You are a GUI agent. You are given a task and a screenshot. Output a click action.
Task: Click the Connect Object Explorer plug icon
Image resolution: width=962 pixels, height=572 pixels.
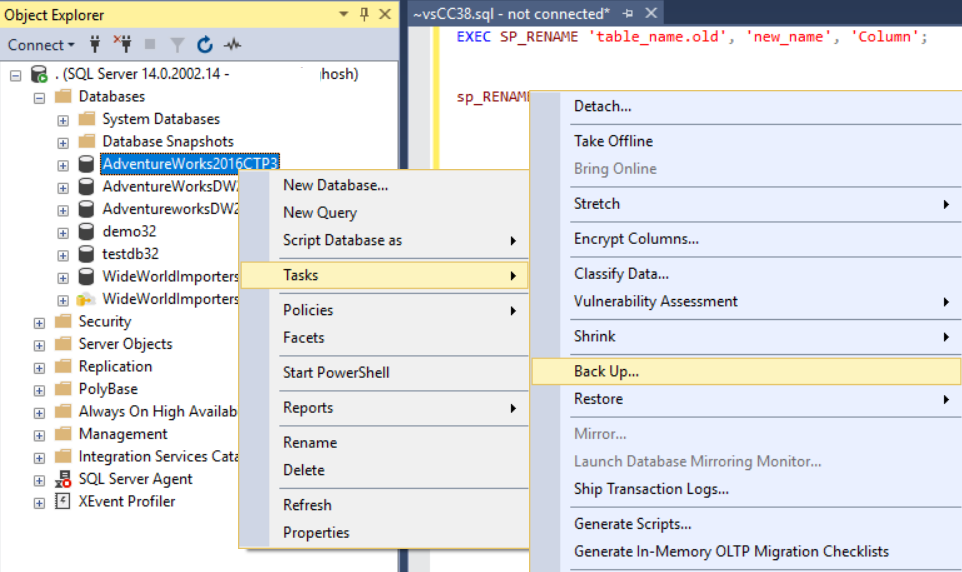[x=96, y=45]
